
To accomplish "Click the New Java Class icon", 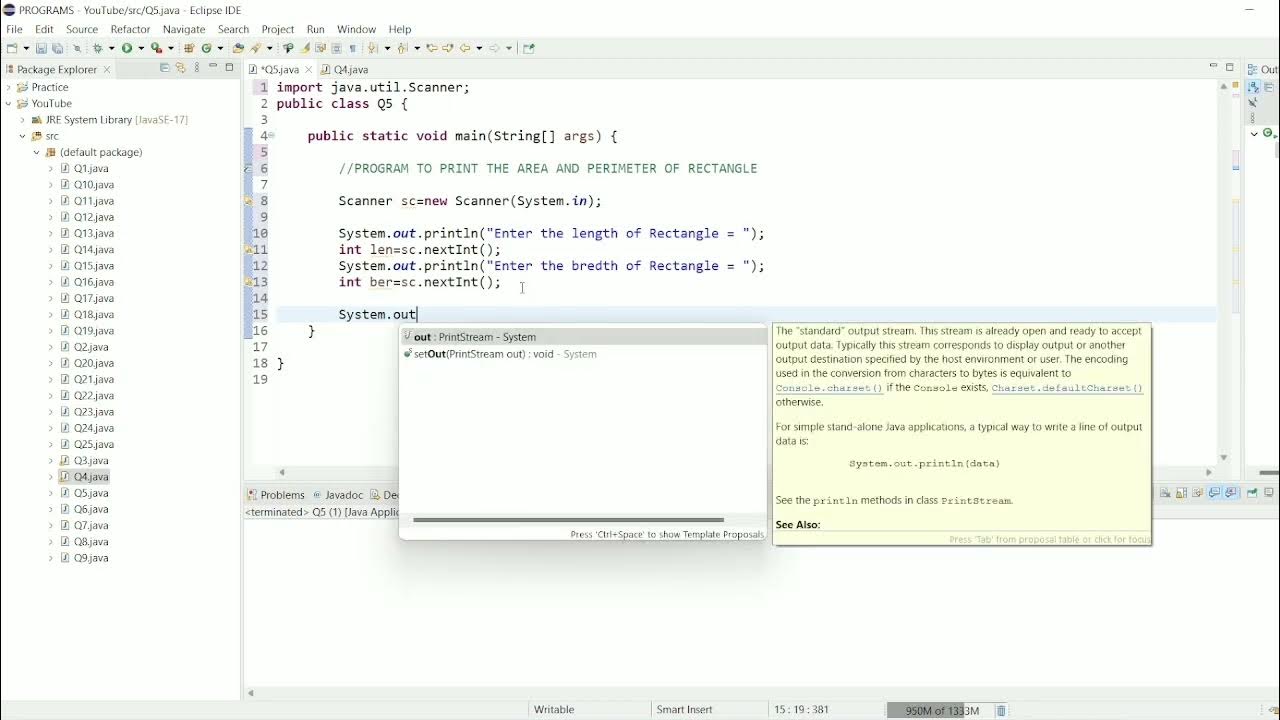I will click(206, 48).
